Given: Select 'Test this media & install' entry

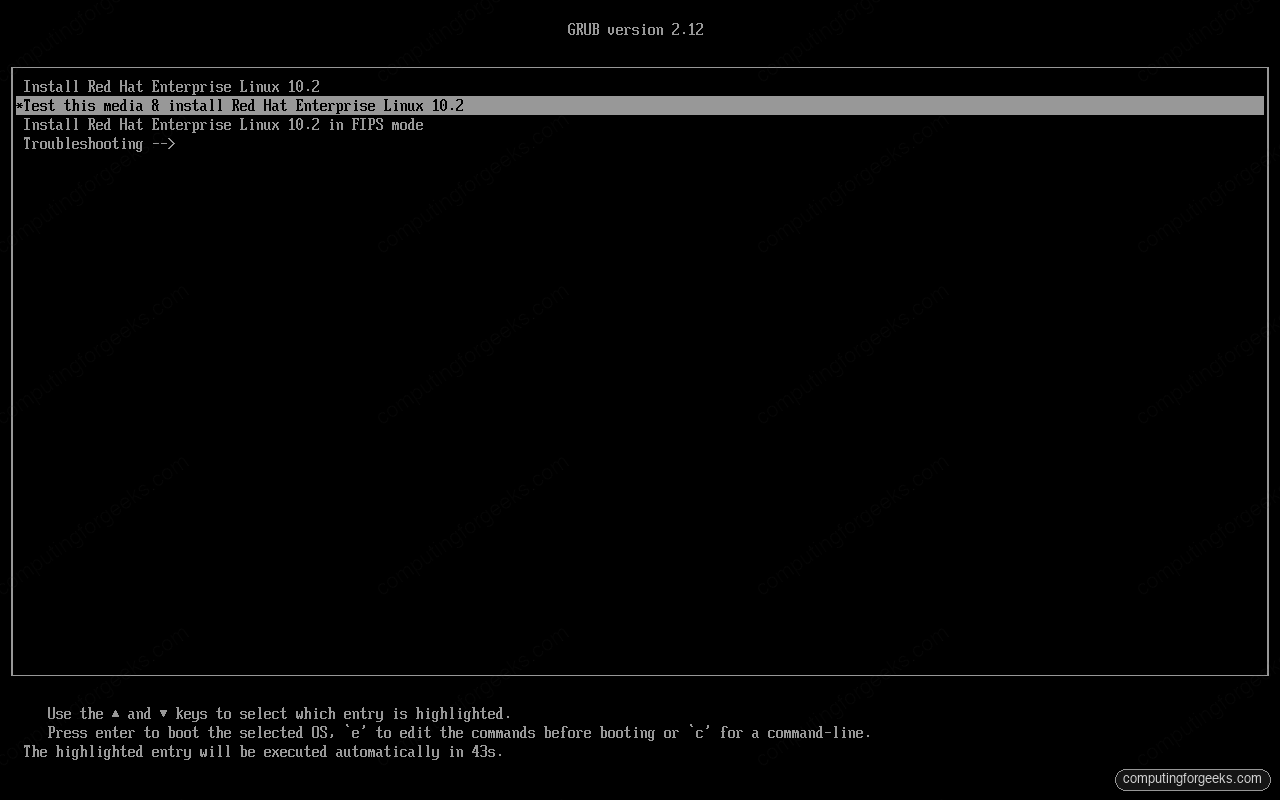Looking at the screenshot, I should point(640,106).
